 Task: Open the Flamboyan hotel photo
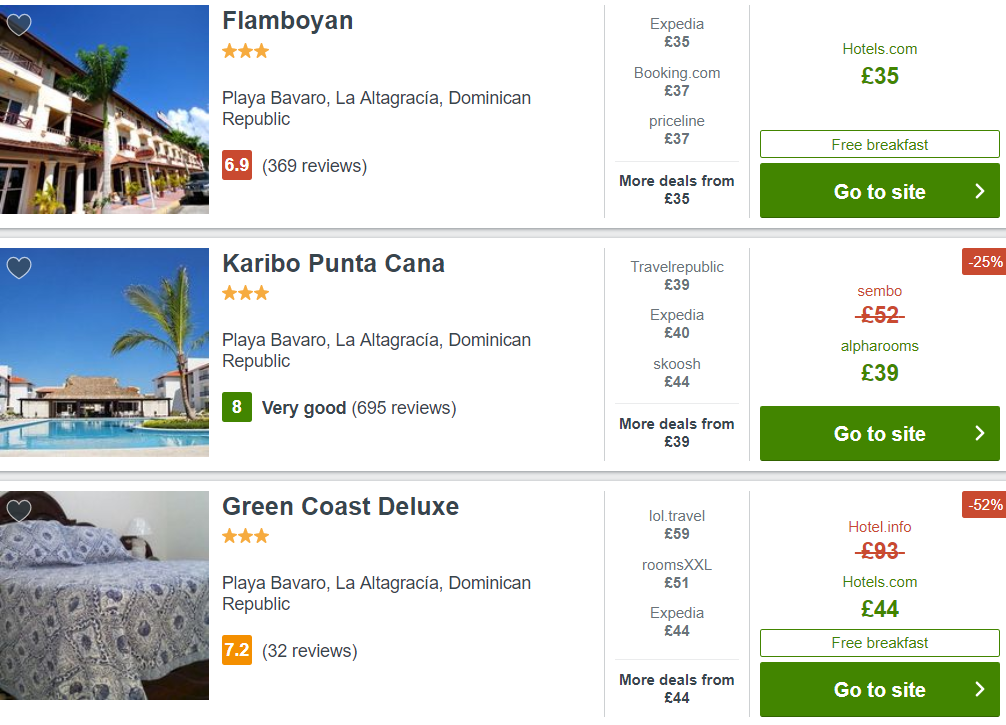pyautogui.click(x=104, y=109)
